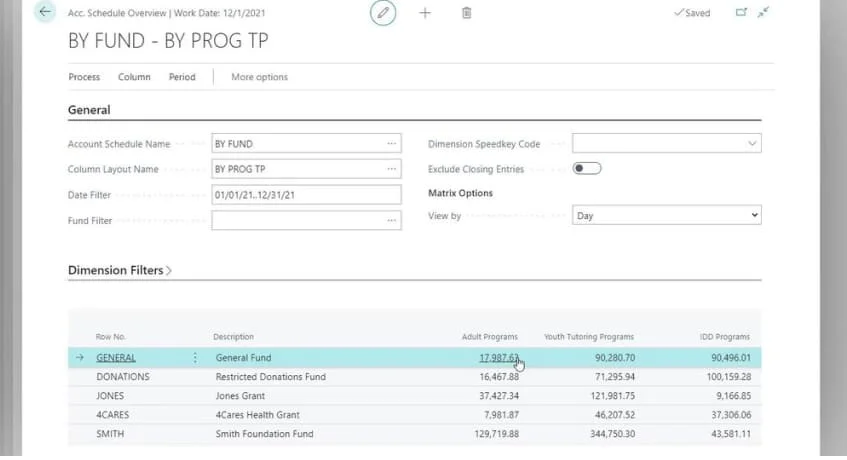Click the edit pencil icon
The image size is (847, 460).
pos(382,13)
